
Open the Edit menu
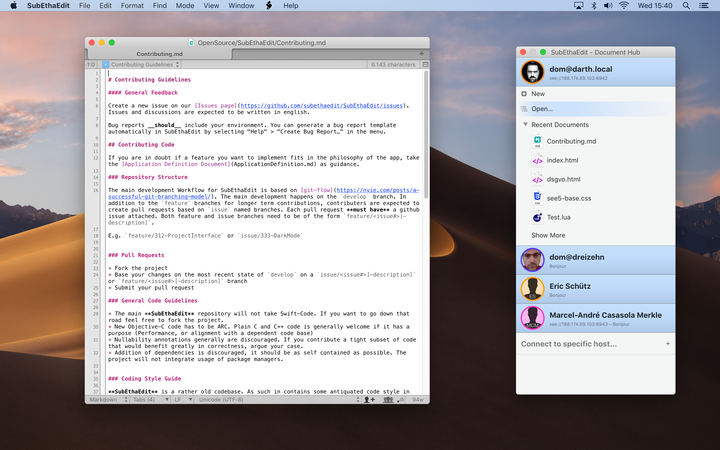[x=106, y=6]
